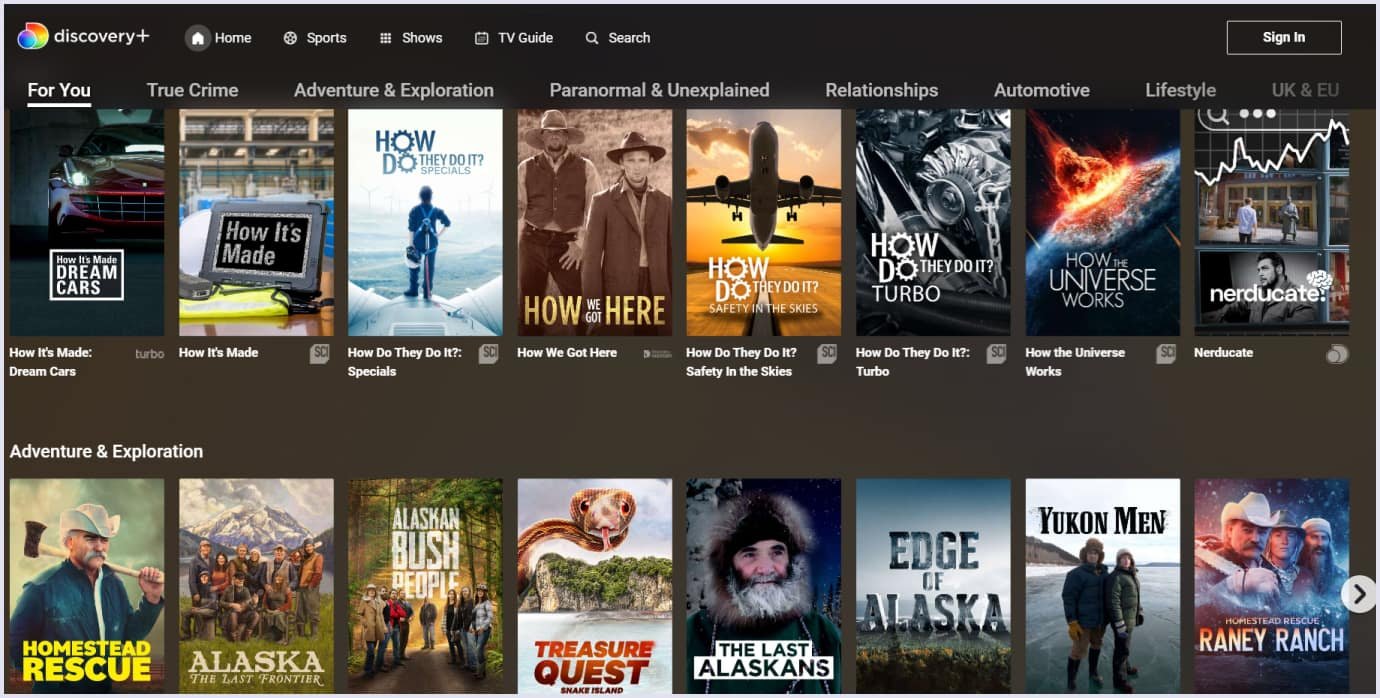
Task: Switch to Automotive tab
Action: coord(1041,90)
